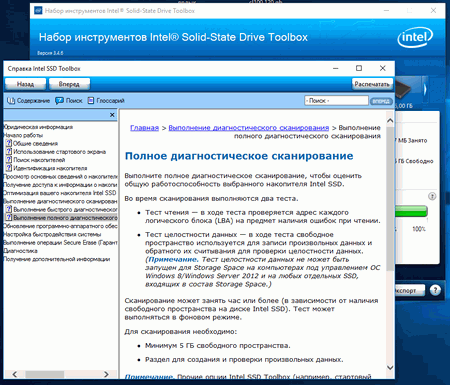Click the Вперед navigation button
This screenshot has width=450, height=385.
[69, 84]
